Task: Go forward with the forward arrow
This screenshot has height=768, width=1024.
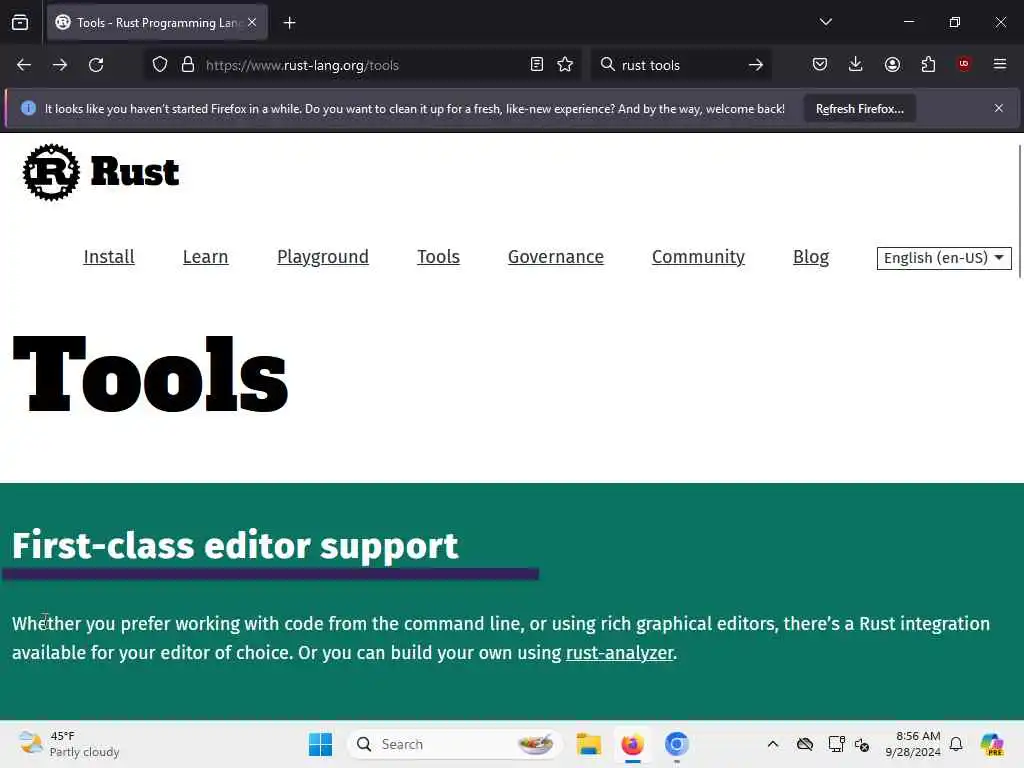Action: pyautogui.click(x=60, y=65)
